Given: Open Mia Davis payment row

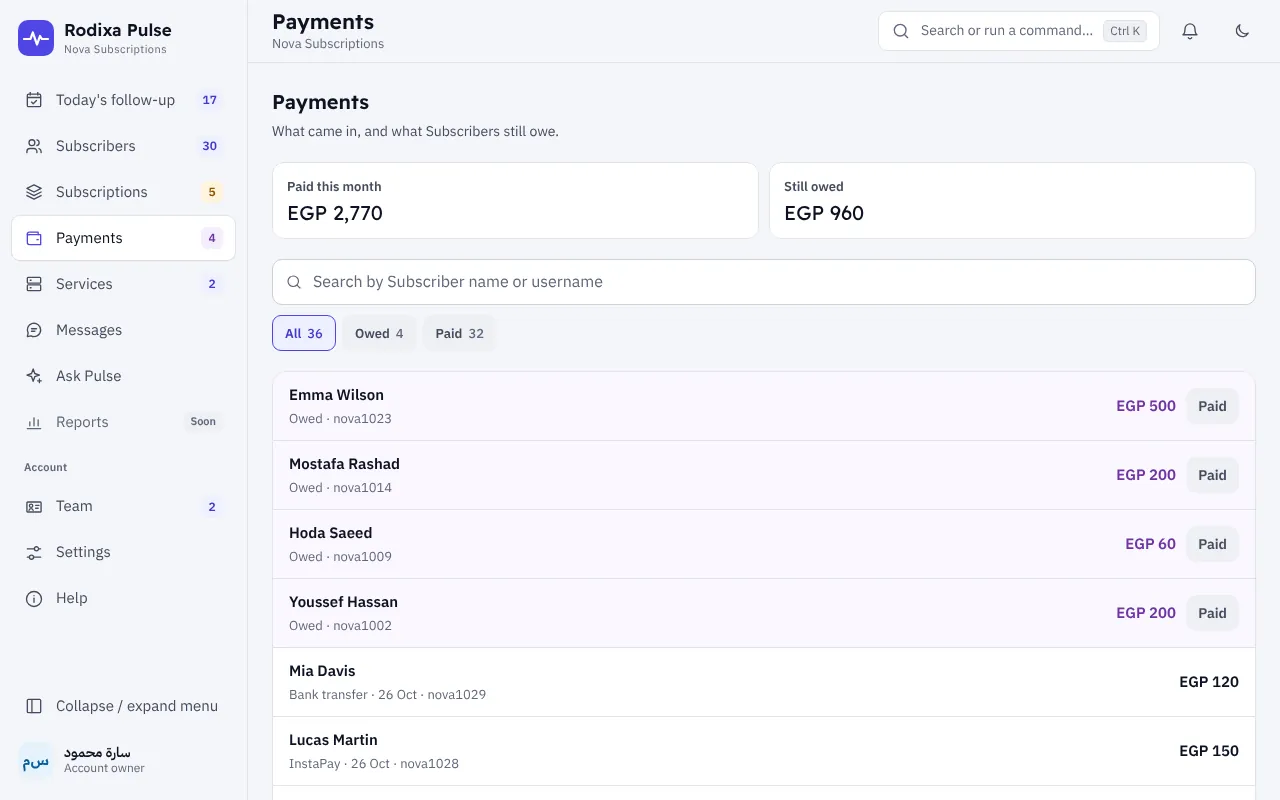Looking at the screenshot, I should 764,682.
